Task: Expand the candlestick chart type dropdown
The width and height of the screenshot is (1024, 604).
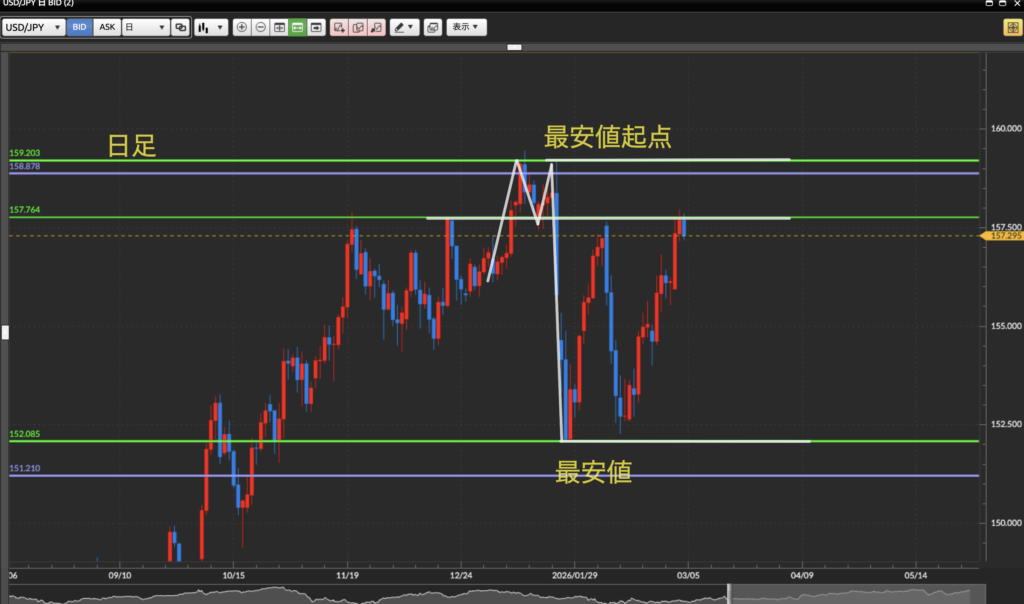Action: [x=211, y=28]
